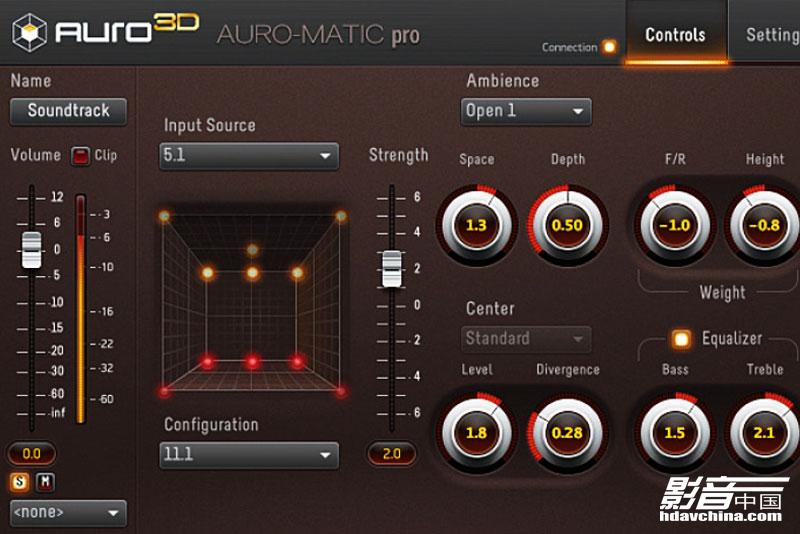Click the red bottom-right corner speaker dot
800x534 pixels.
341,392
